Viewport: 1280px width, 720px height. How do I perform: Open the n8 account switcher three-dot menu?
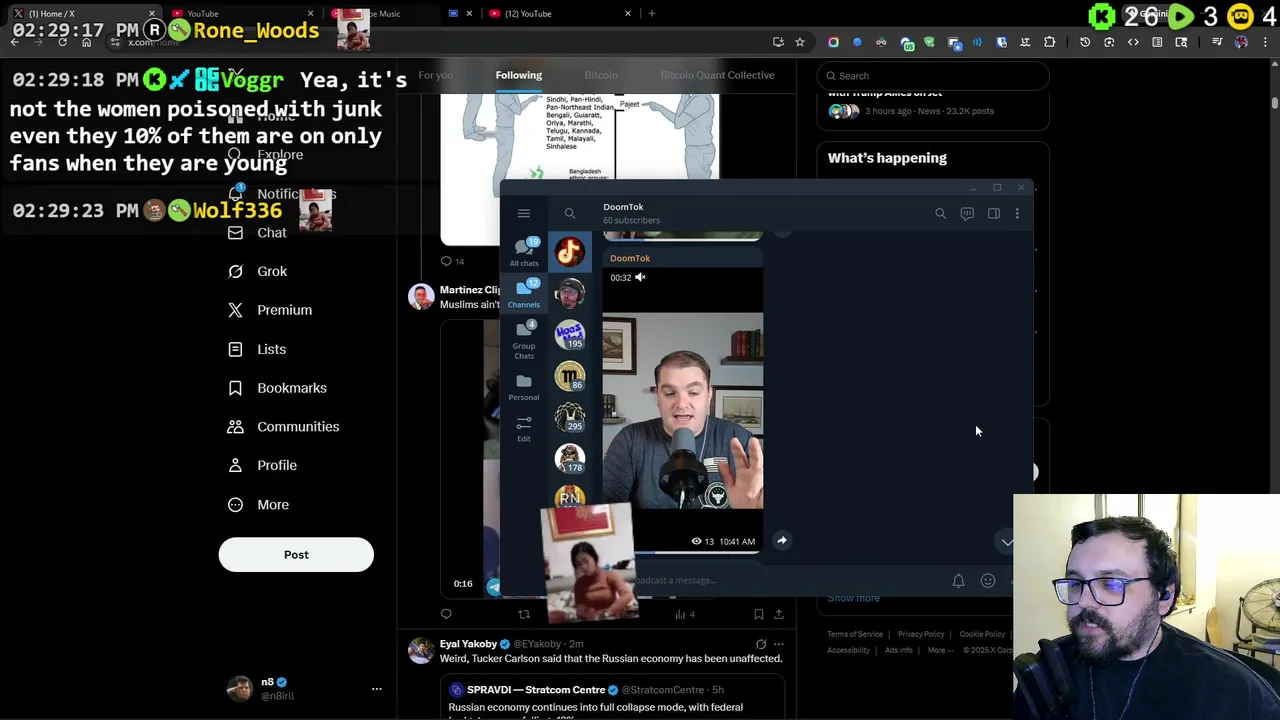(377, 689)
